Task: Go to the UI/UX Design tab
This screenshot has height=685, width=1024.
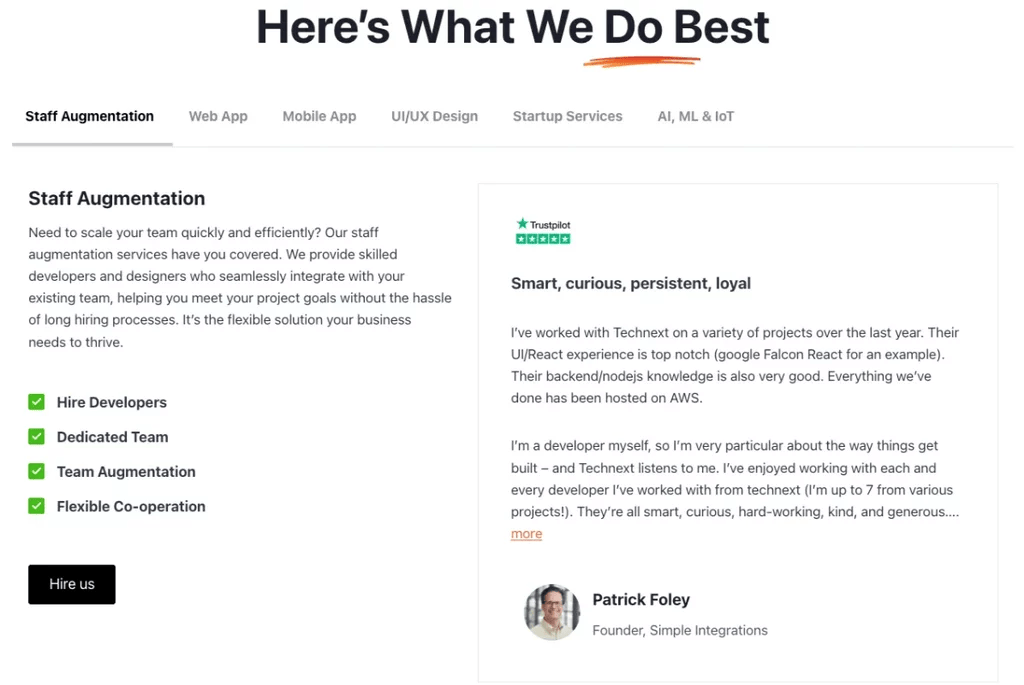Action: click(x=434, y=116)
